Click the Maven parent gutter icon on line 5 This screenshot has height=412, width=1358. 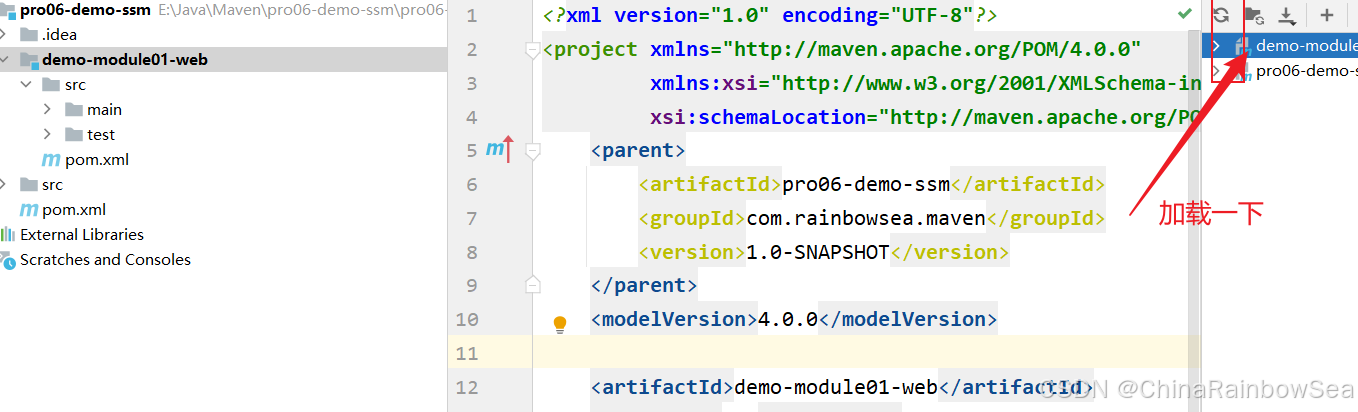pyautogui.click(x=499, y=150)
